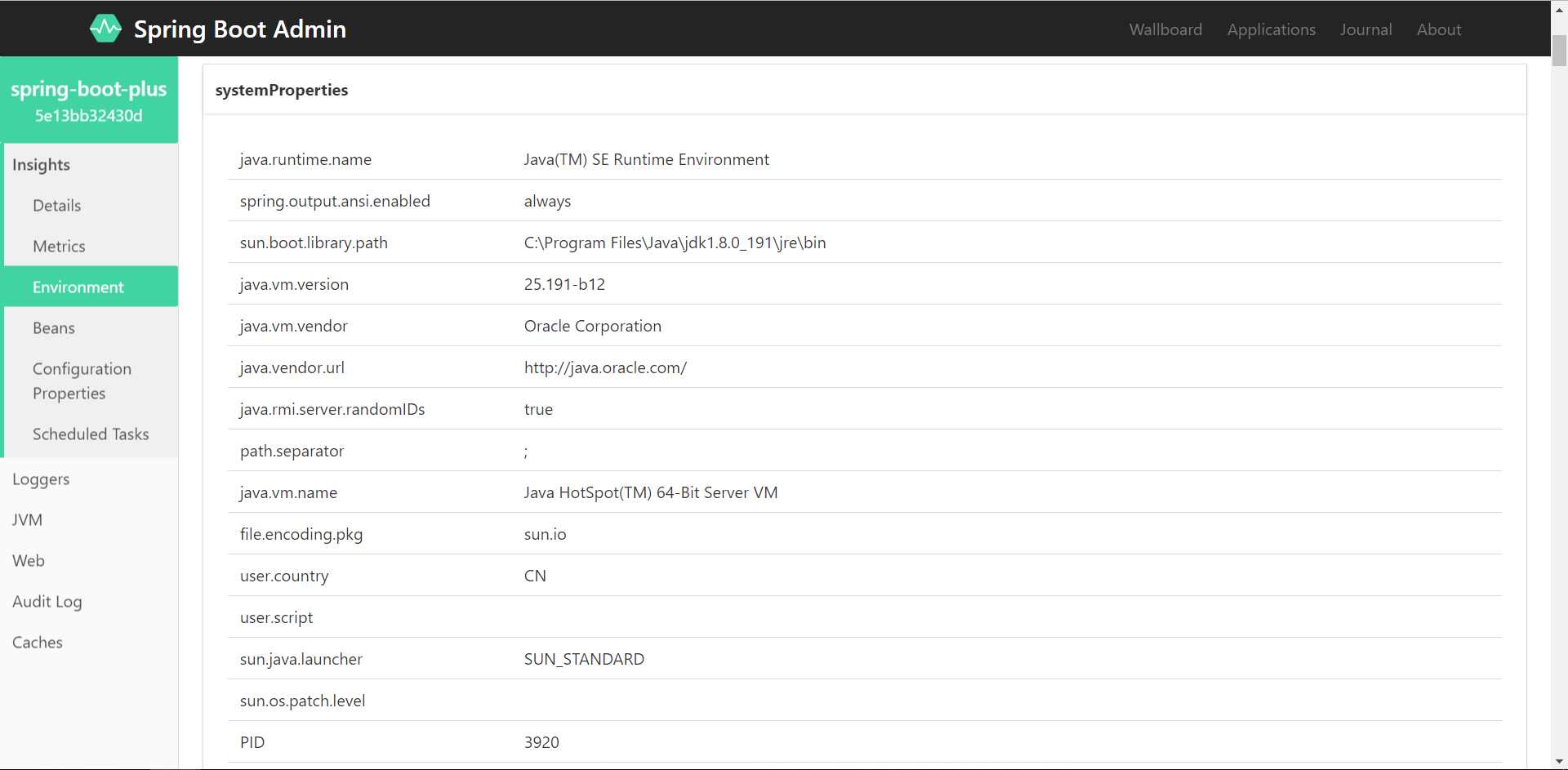Collapse the Insights section

41,164
